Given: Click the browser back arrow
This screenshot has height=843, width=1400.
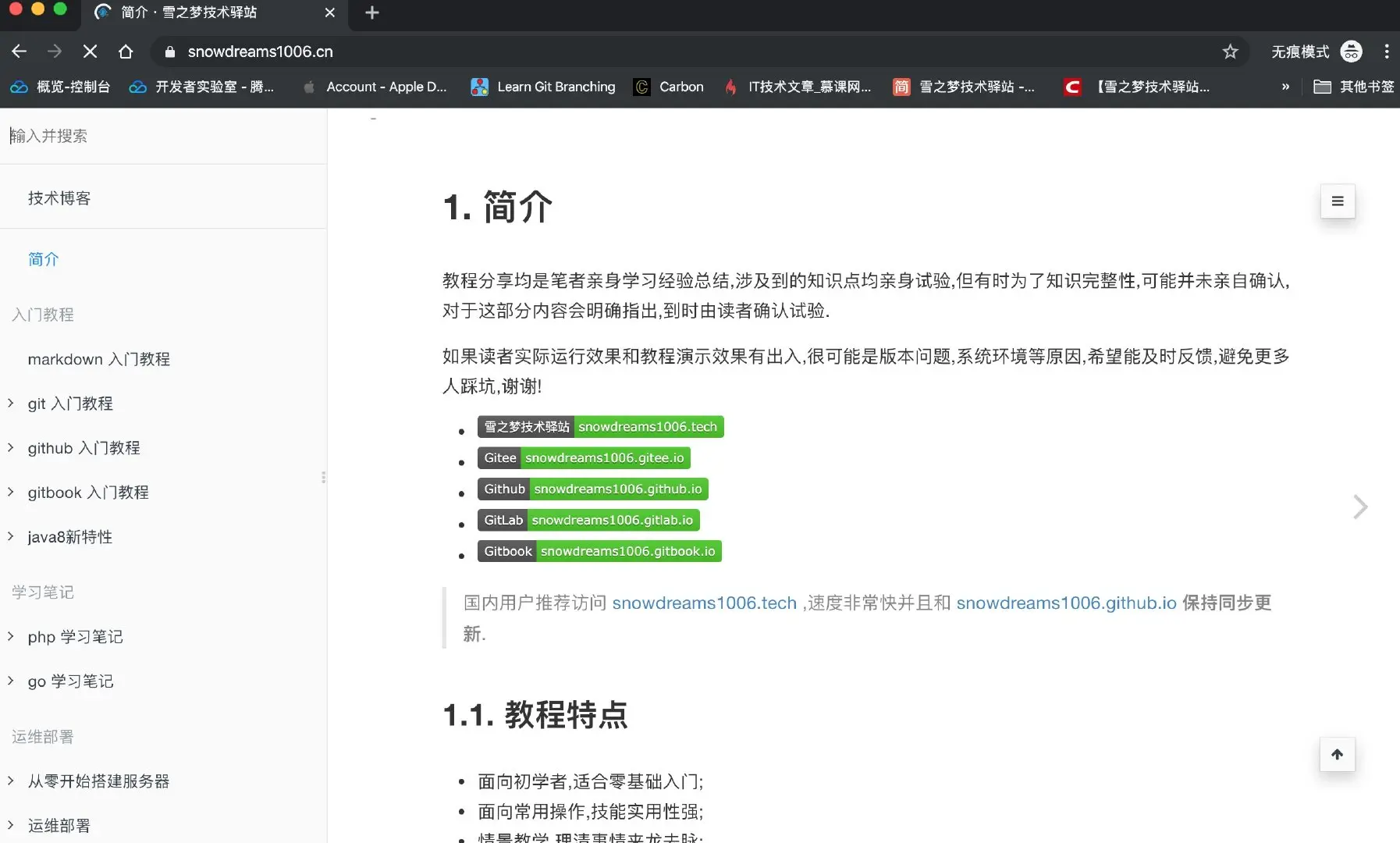Looking at the screenshot, I should click(19, 51).
